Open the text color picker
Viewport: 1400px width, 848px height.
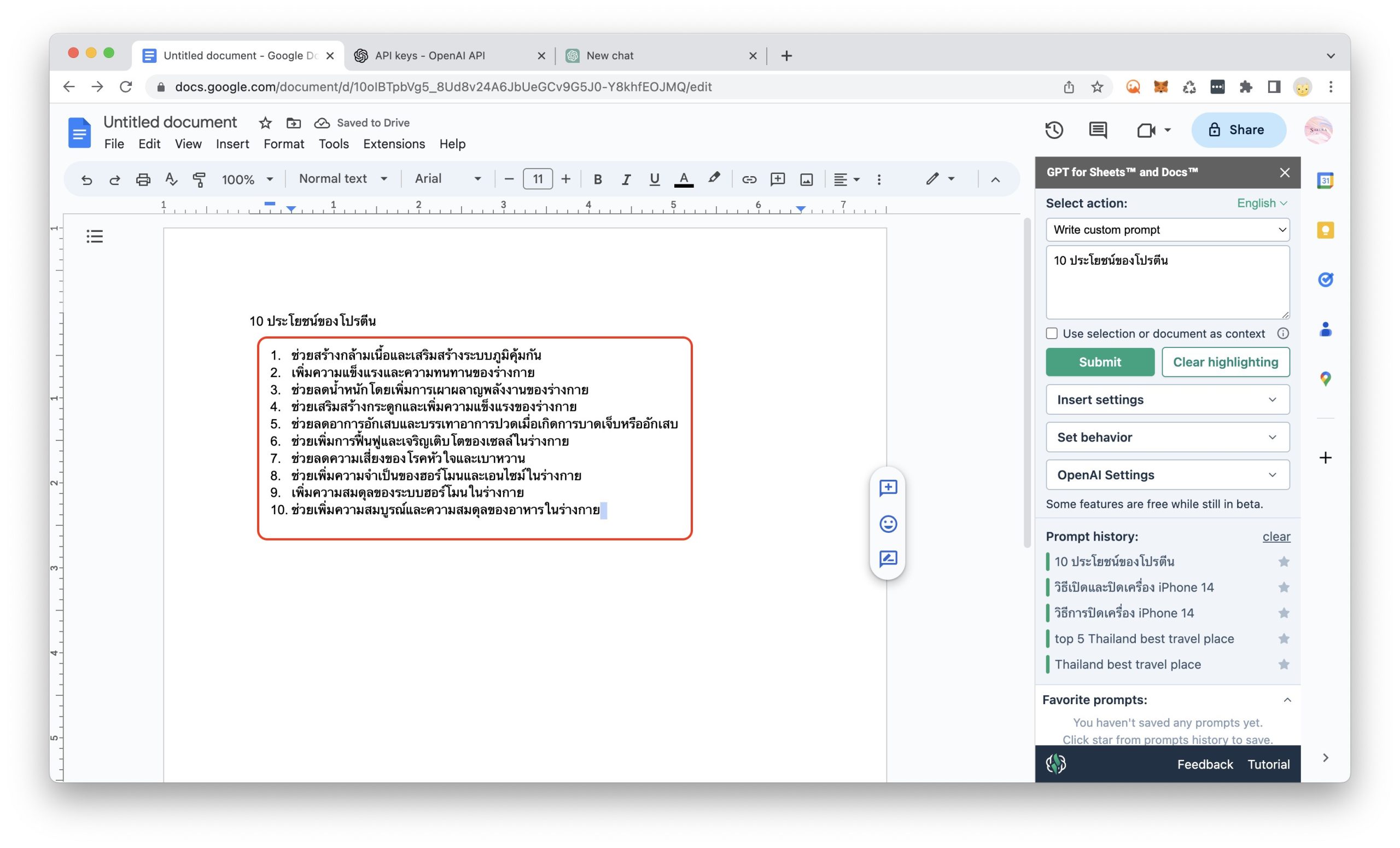pos(684,179)
